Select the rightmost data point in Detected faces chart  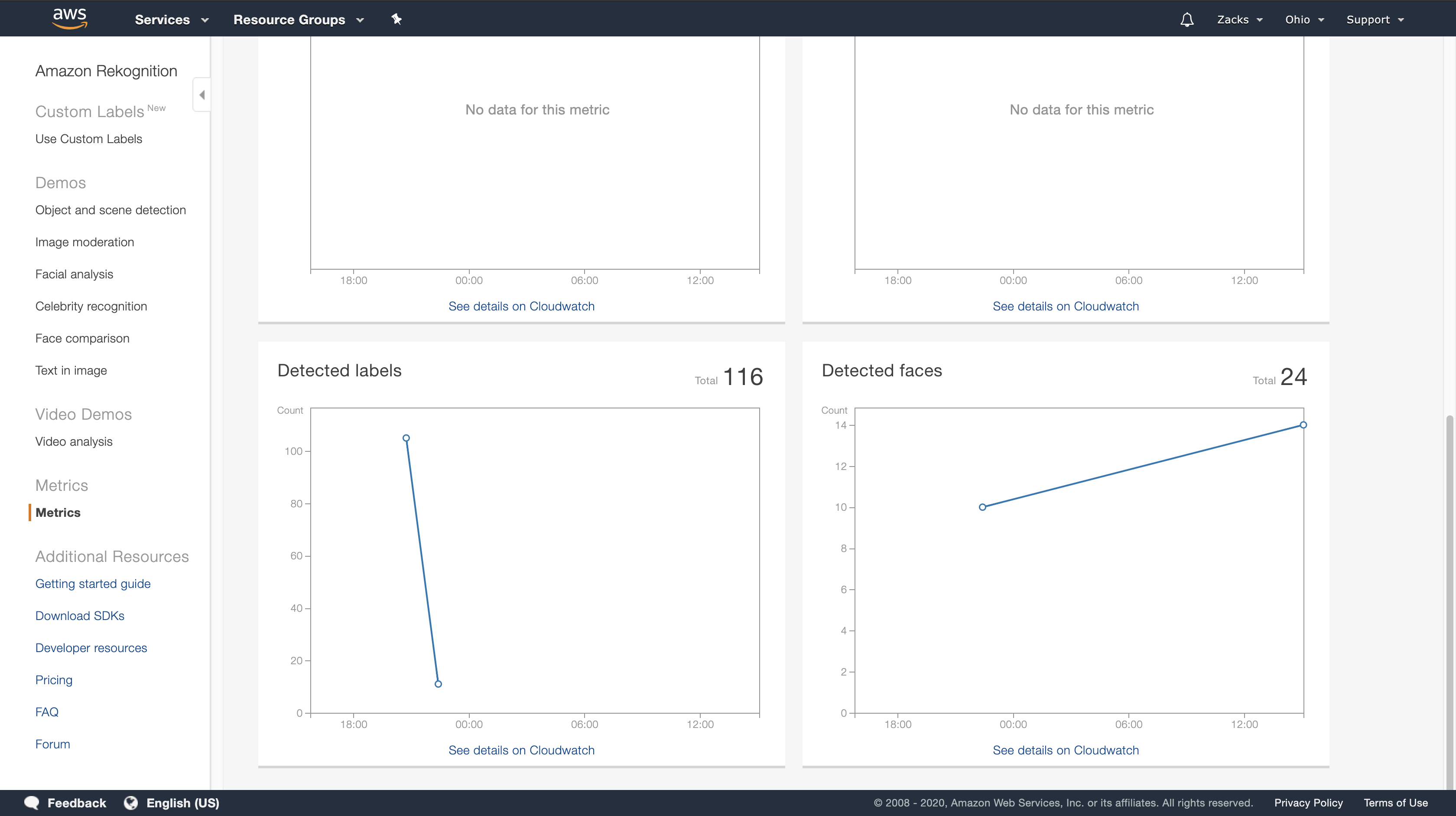click(1303, 424)
